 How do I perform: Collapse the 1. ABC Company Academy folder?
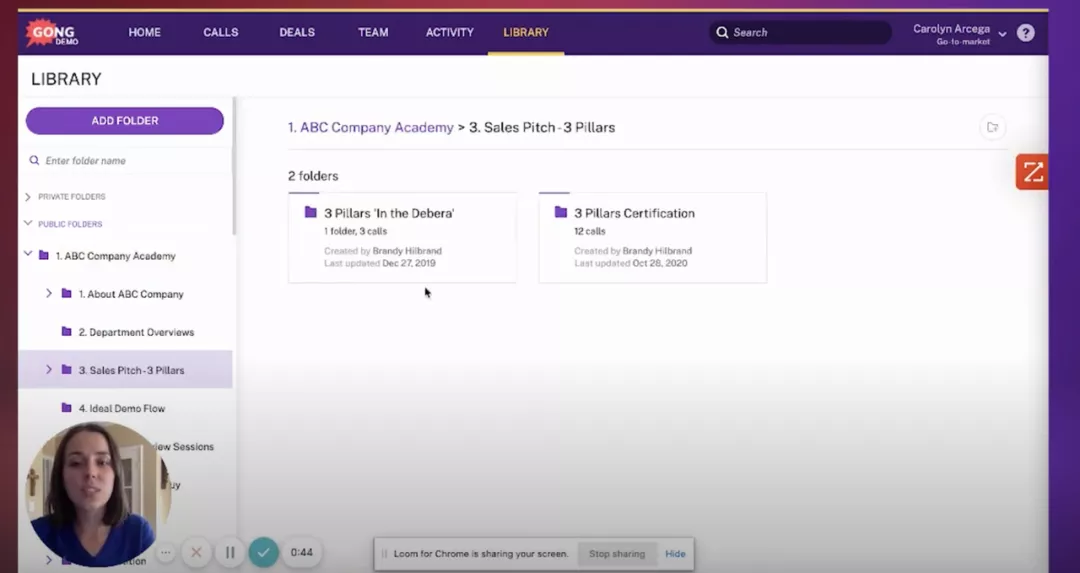[28, 254]
